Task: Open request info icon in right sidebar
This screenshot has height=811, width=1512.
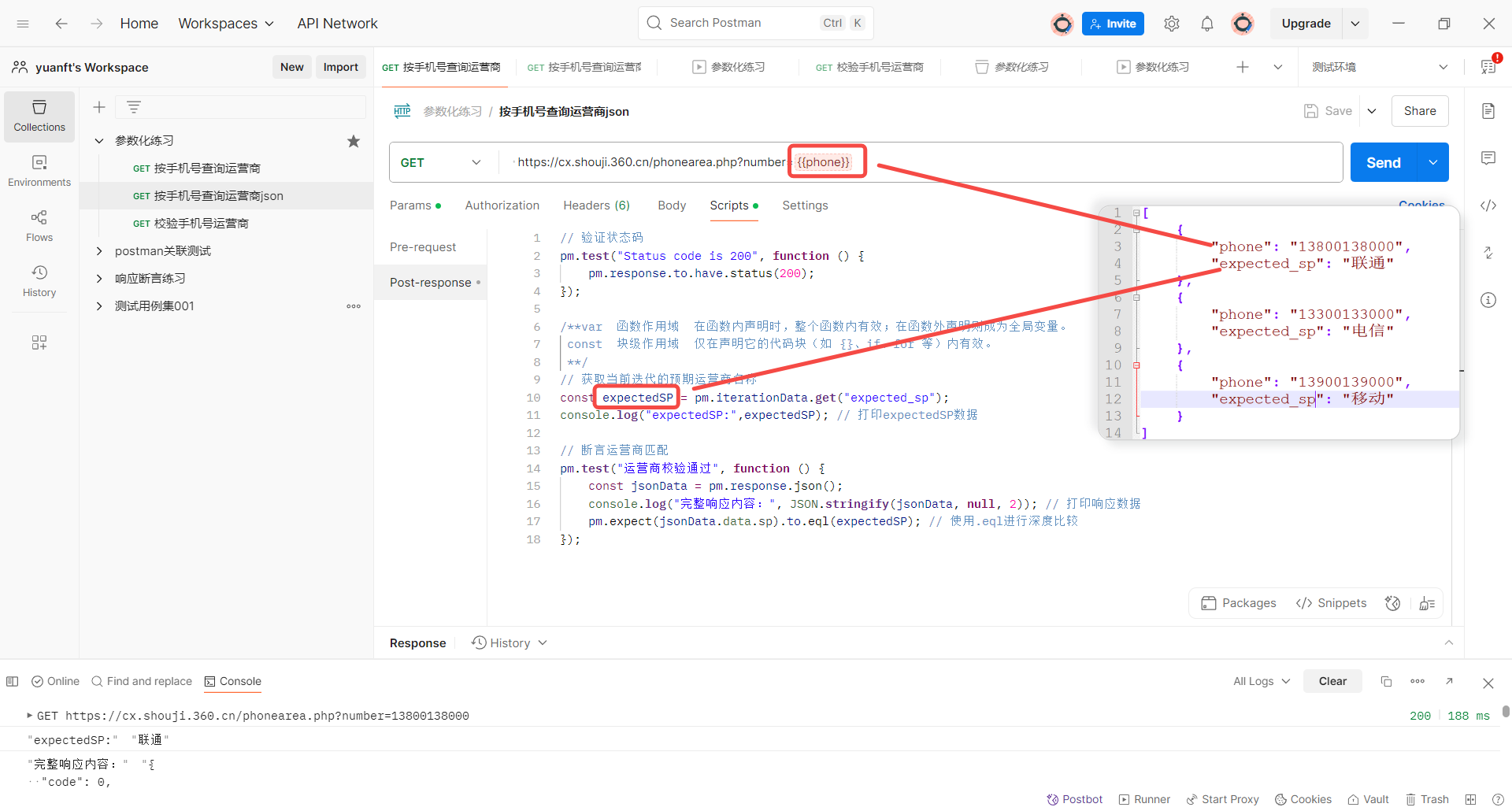Action: pos(1488,300)
